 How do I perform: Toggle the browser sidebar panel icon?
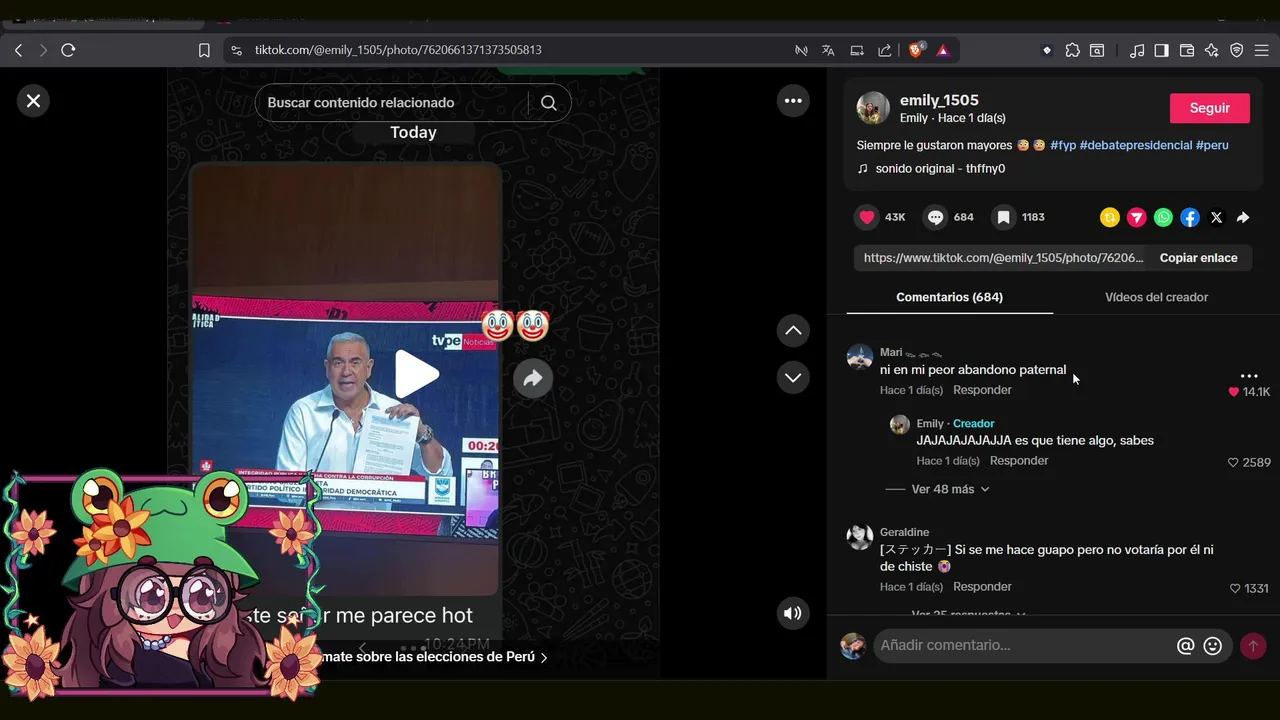(1162, 50)
